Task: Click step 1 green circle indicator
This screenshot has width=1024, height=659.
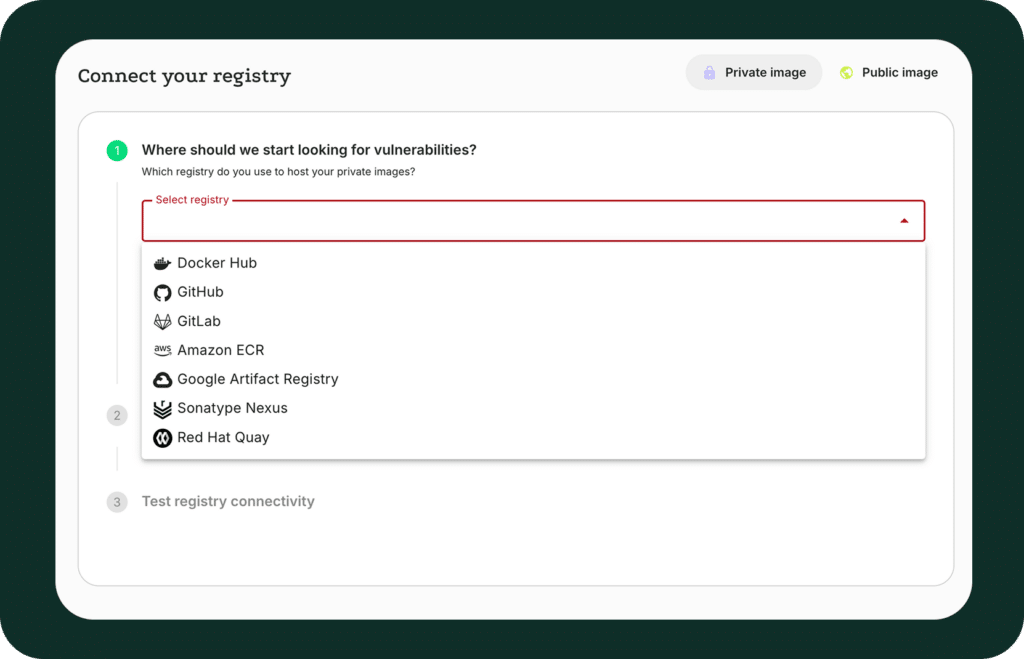Action: pyautogui.click(x=117, y=151)
